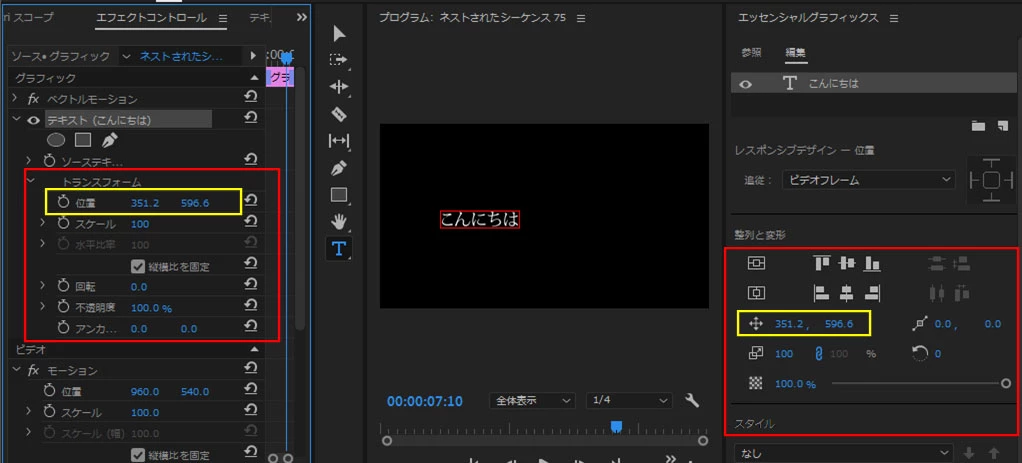Click the program monitor playhead marker
Image resolution: width=1022 pixels, height=463 pixels.
tap(616, 426)
